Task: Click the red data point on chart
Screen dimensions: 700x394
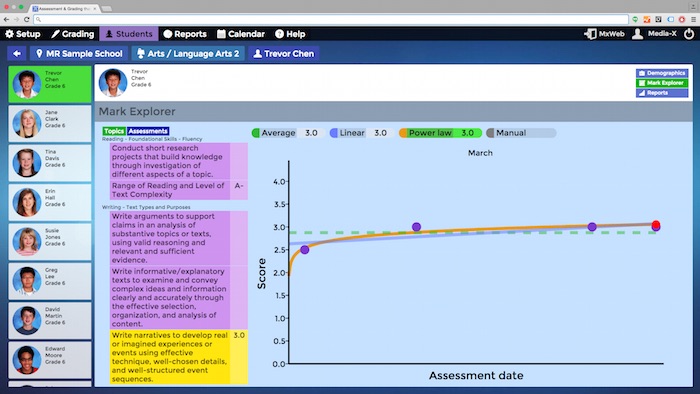Action: pyautogui.click(x=655, y=224)
